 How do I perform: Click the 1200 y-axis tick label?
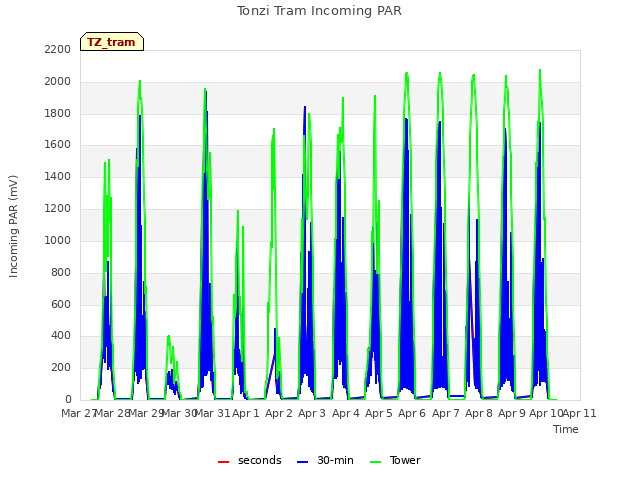(x=58, y=209)
